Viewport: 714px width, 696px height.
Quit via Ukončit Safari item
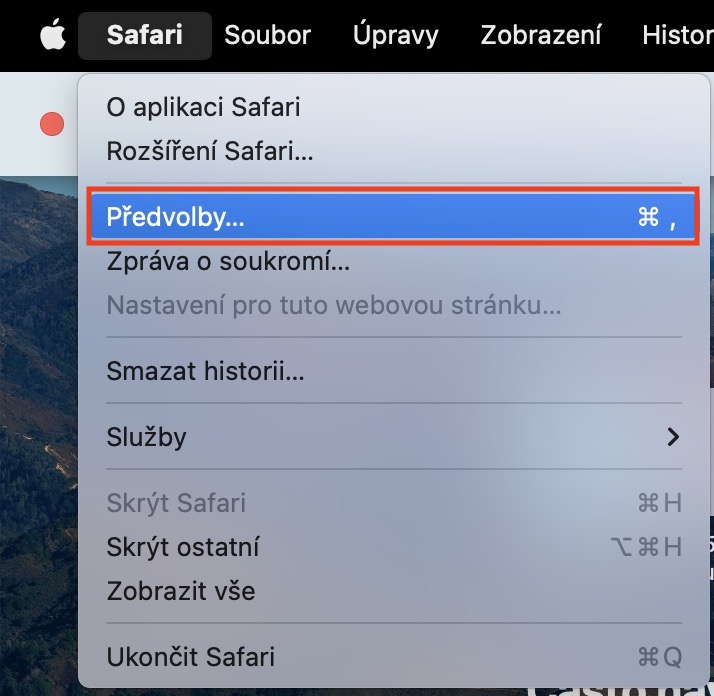click(393, 657)
